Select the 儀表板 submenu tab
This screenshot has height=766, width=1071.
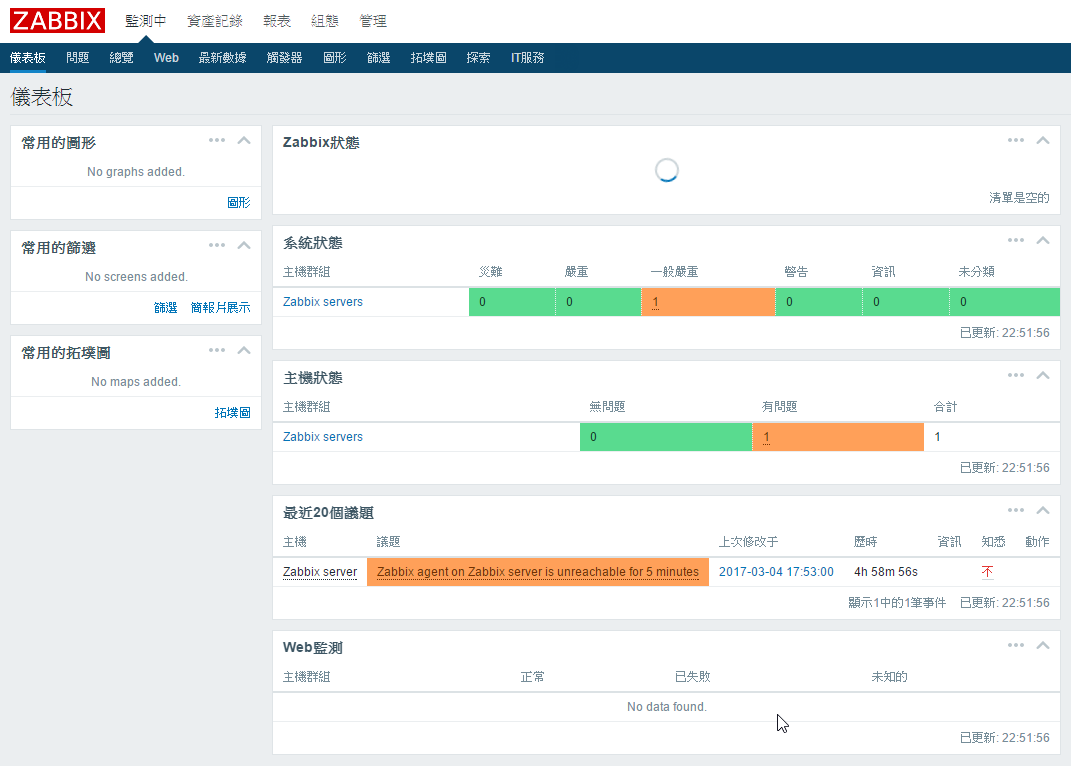point(27,58)
